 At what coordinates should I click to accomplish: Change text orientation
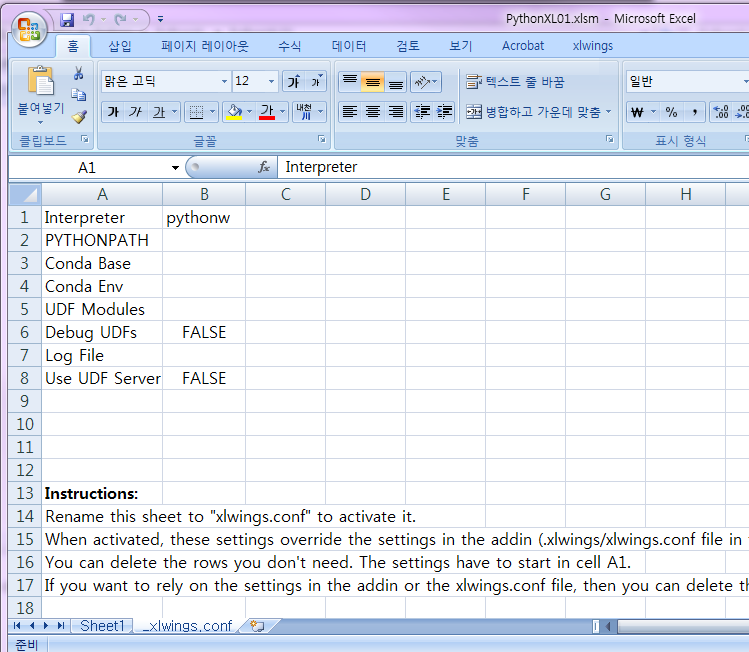click(x=425, y=82)
